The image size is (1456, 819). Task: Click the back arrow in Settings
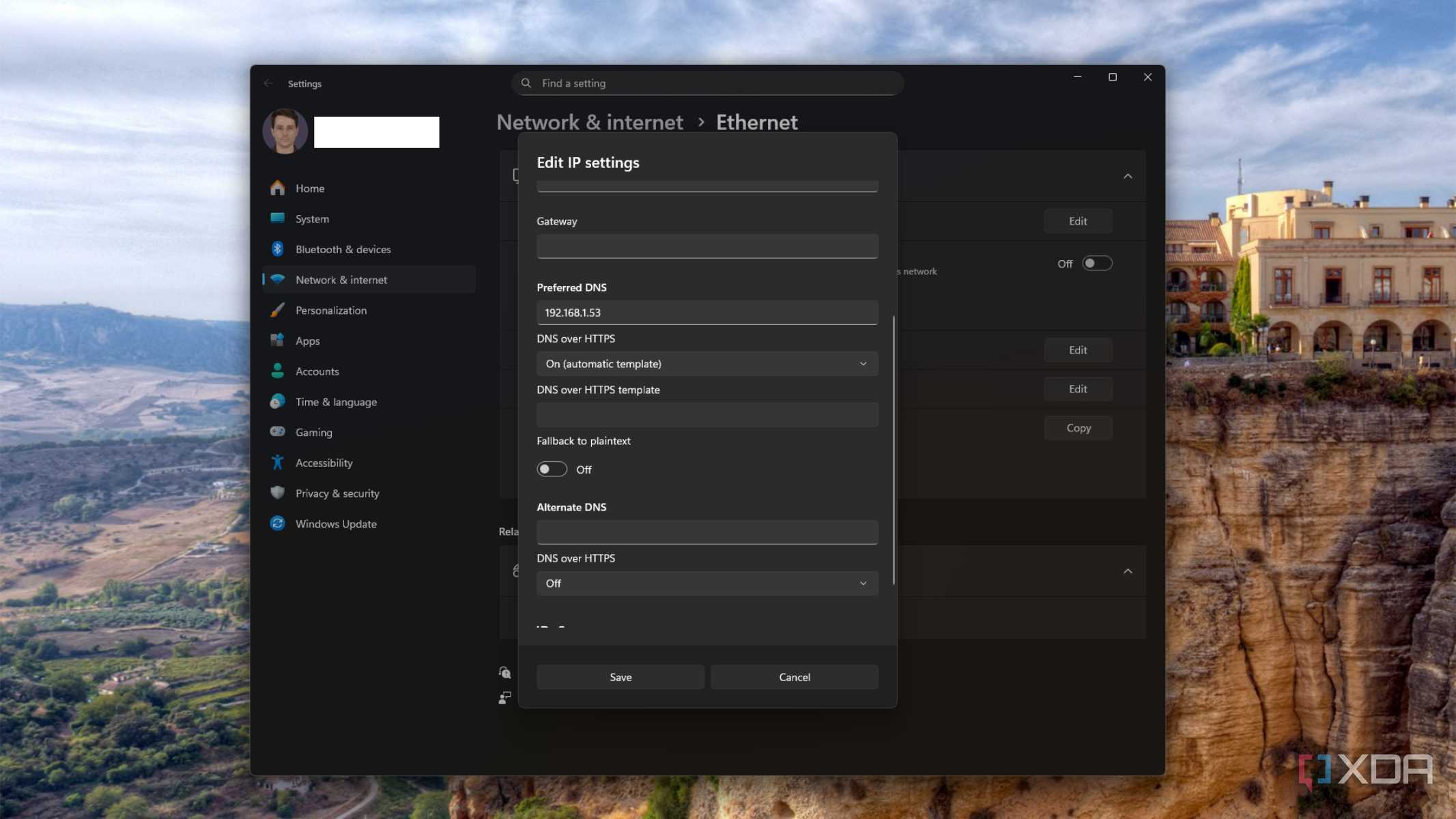[x=268, y=83]
